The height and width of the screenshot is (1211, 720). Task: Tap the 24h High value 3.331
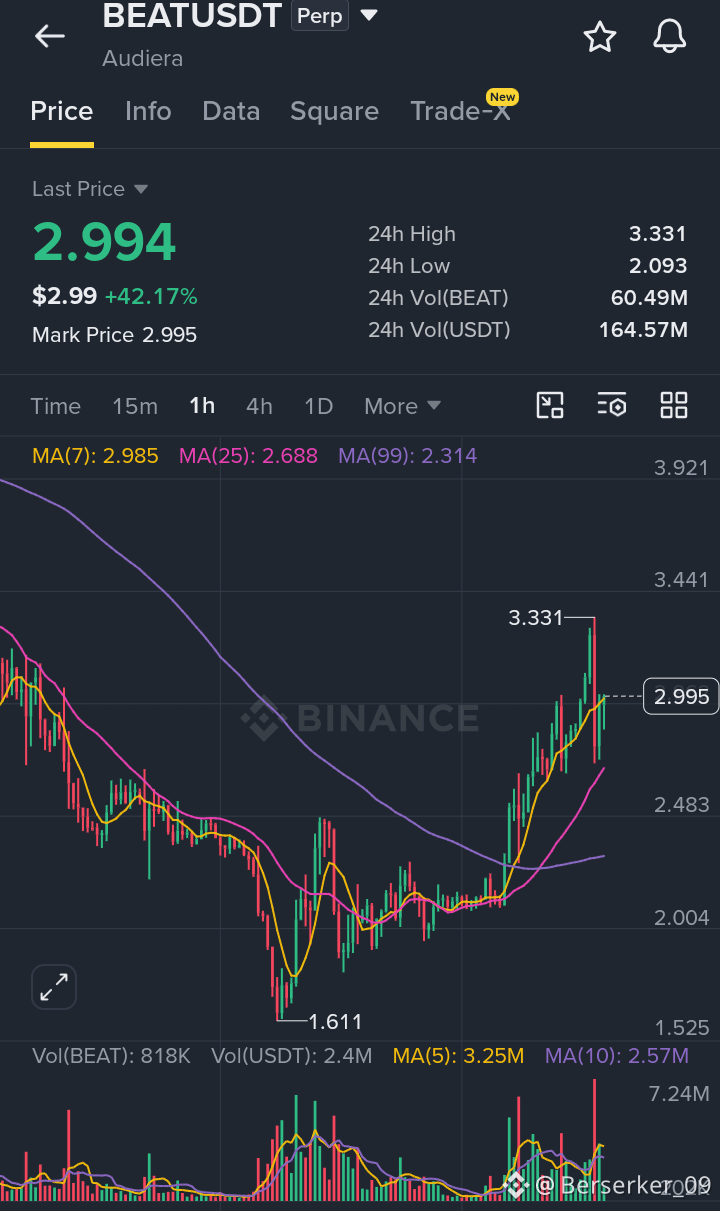tap(657, 234)
